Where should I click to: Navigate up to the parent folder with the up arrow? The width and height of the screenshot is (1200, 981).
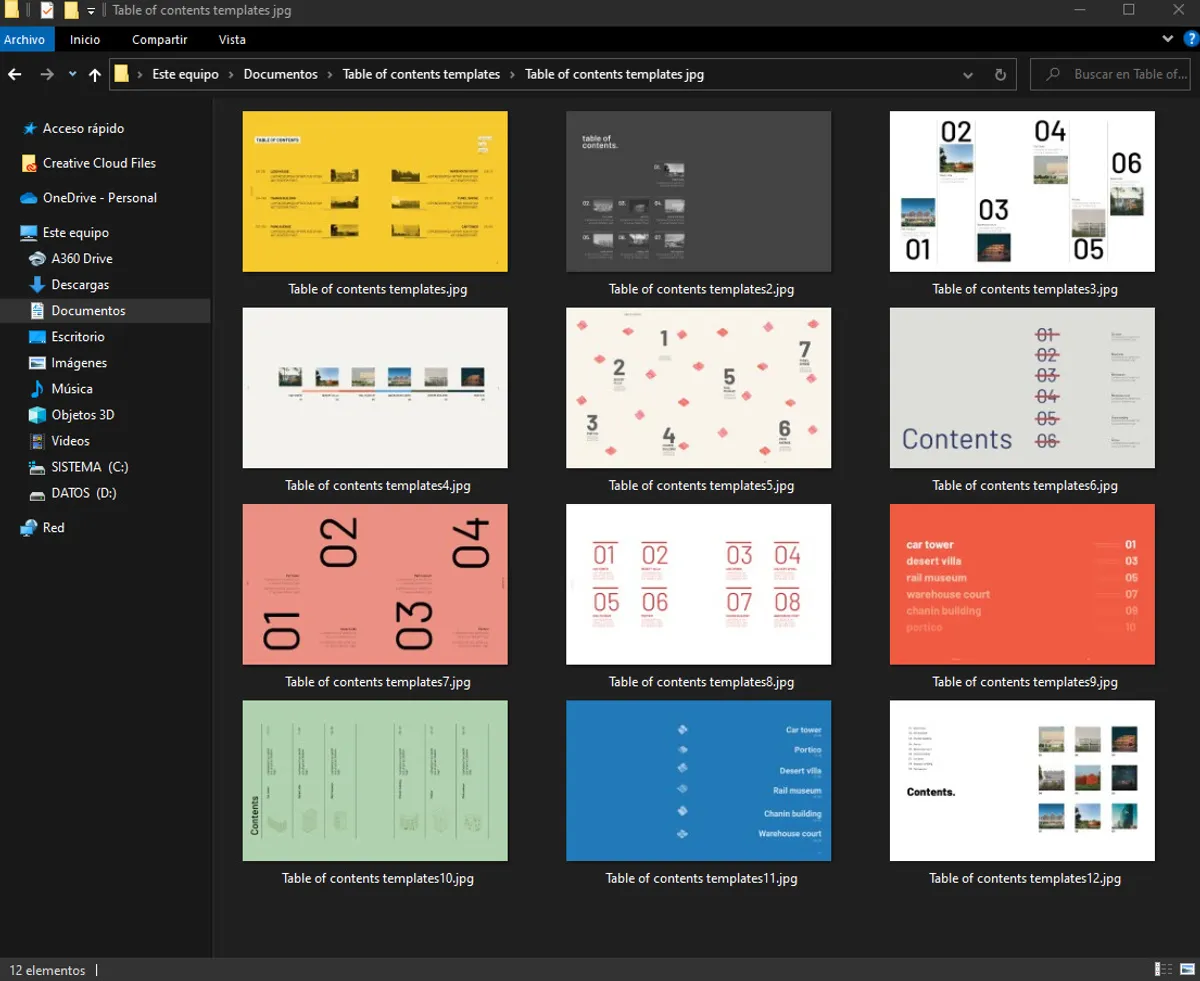[94, 74]
